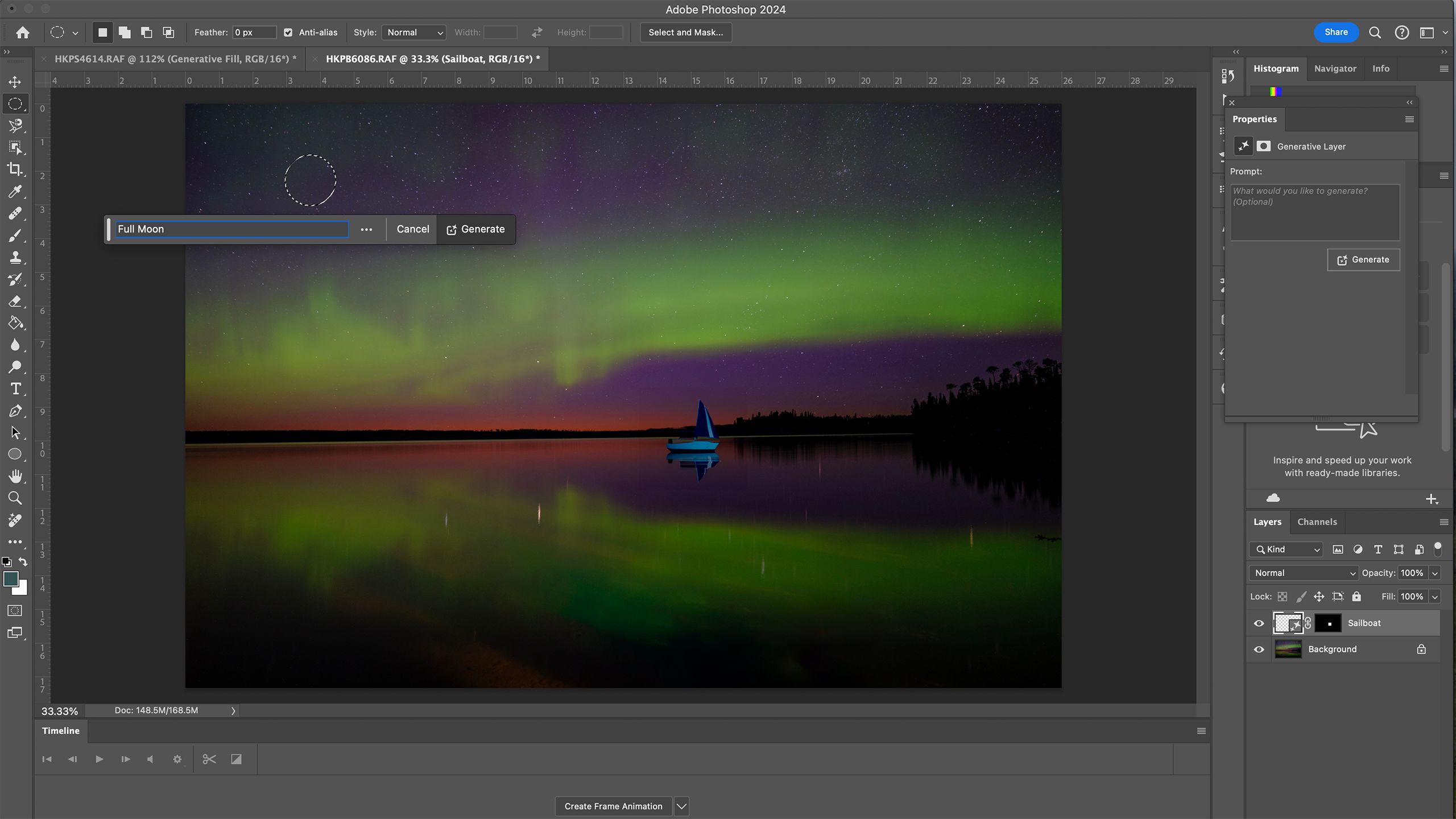Switch to the Navigator tab
This screenshot has height=819, width=1456.
coord(1335,68)
